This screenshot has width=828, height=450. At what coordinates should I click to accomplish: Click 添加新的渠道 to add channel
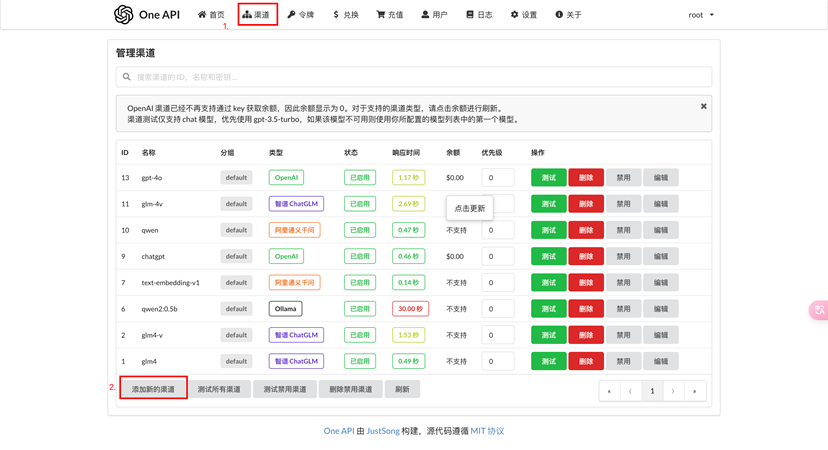[x=153, y=389]
